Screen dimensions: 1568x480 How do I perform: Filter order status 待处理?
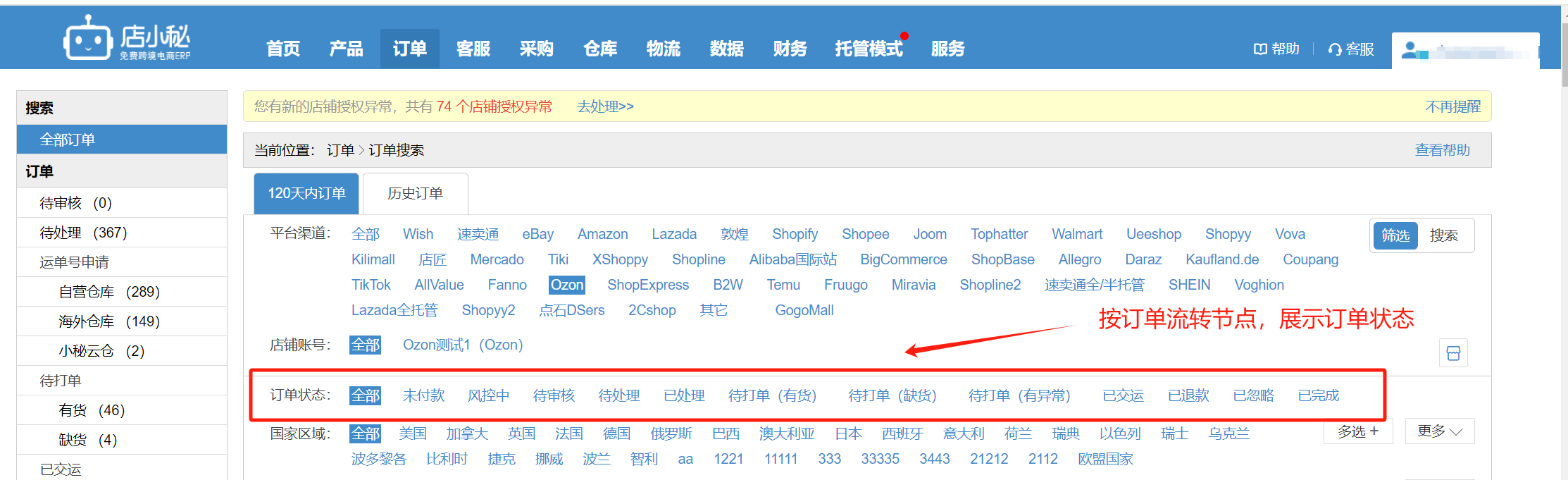619,395
